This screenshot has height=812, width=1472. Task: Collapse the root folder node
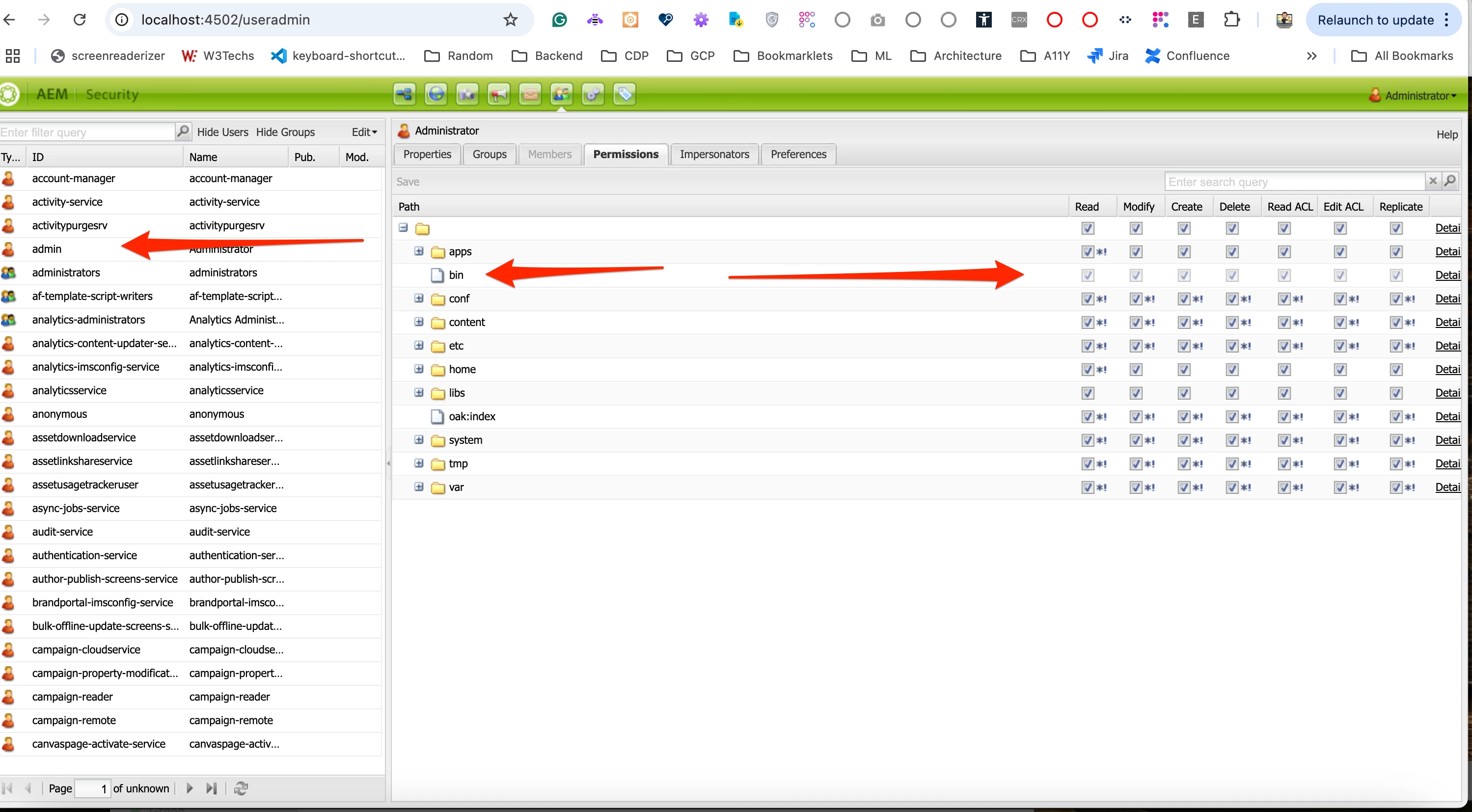click(404, 227)
